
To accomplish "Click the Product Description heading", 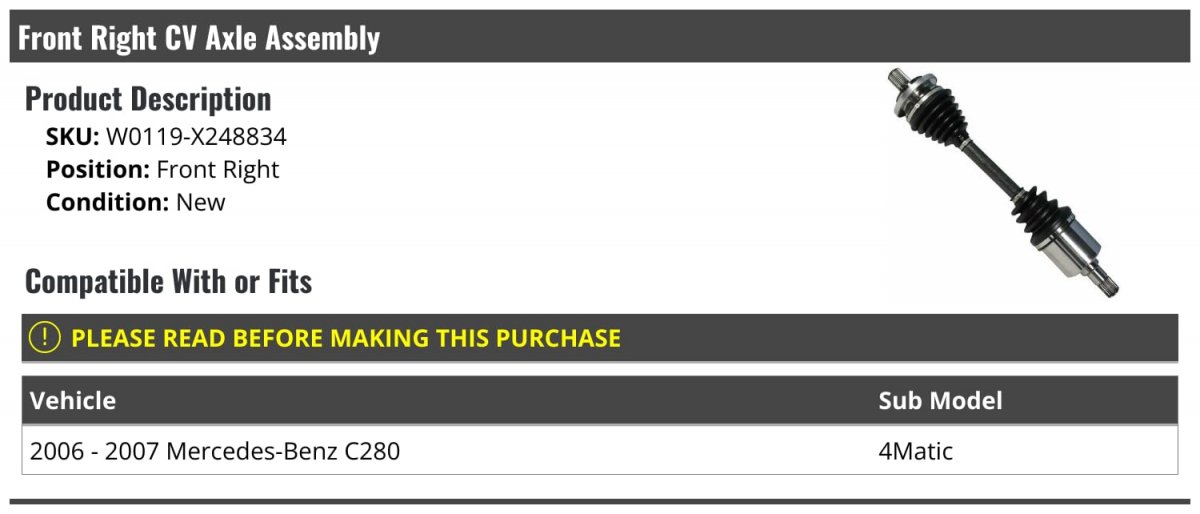I will 148,99.
